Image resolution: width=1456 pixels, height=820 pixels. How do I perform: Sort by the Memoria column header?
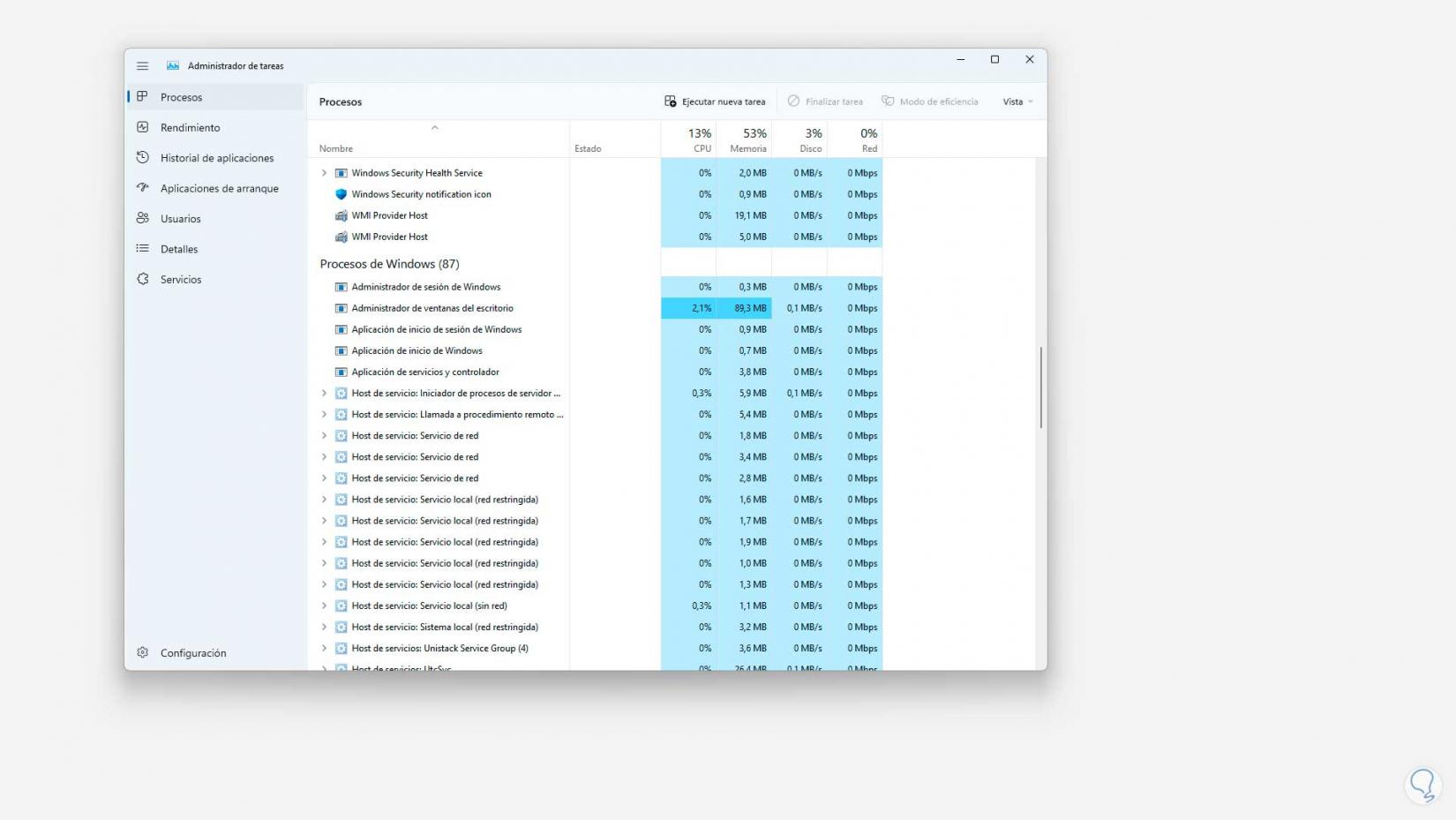pyautogui.click(x=744, y=139)
